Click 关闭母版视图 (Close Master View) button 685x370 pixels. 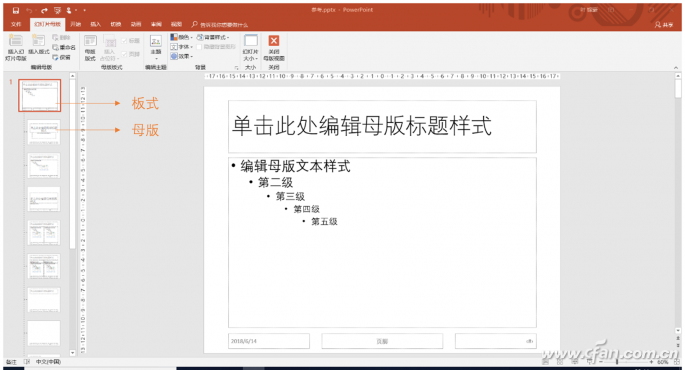point(274,47)
